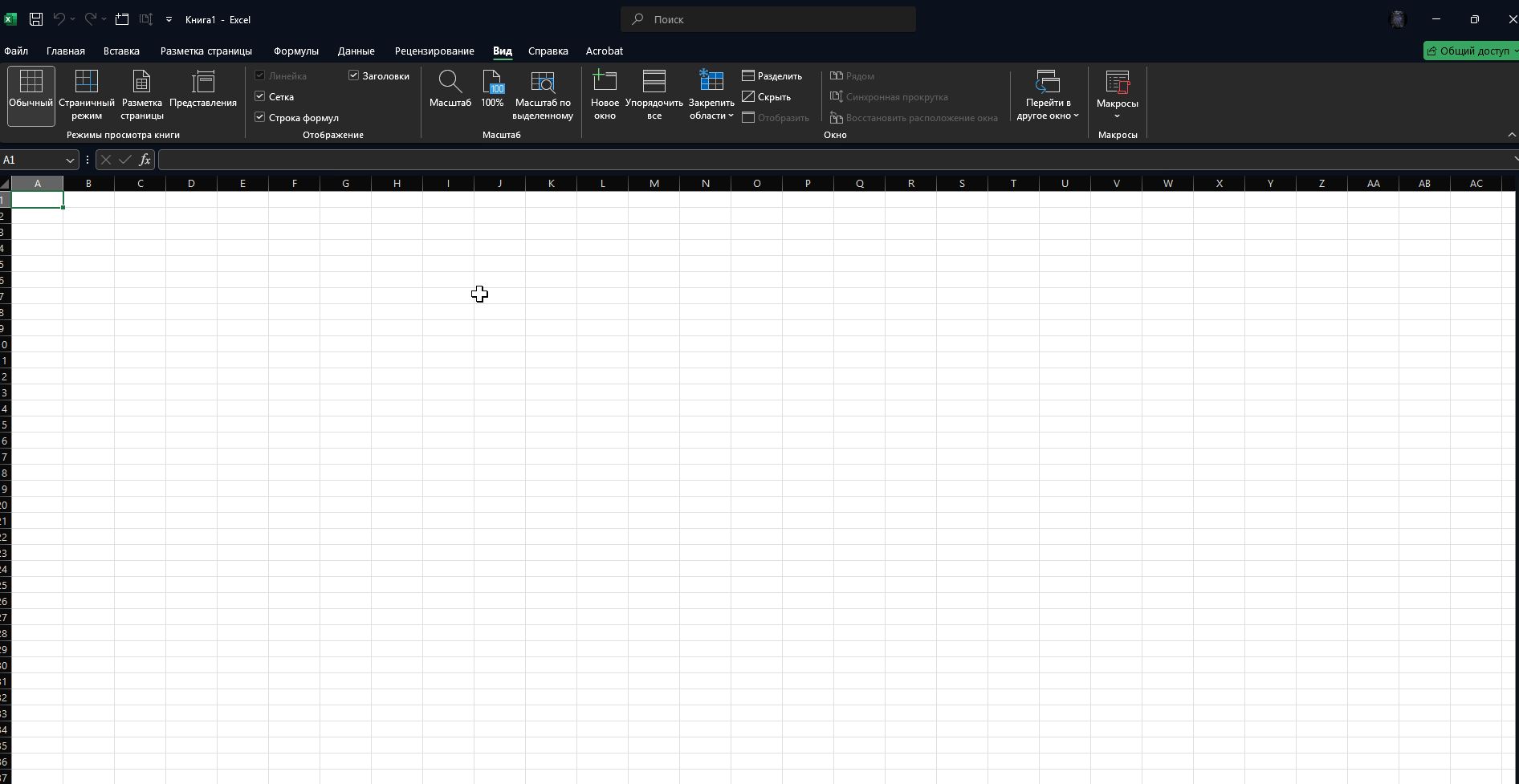Arrange all windows (Упорядочить все)
The image size is (1519, 784).
pyautogui.click(x=654, y=95)
